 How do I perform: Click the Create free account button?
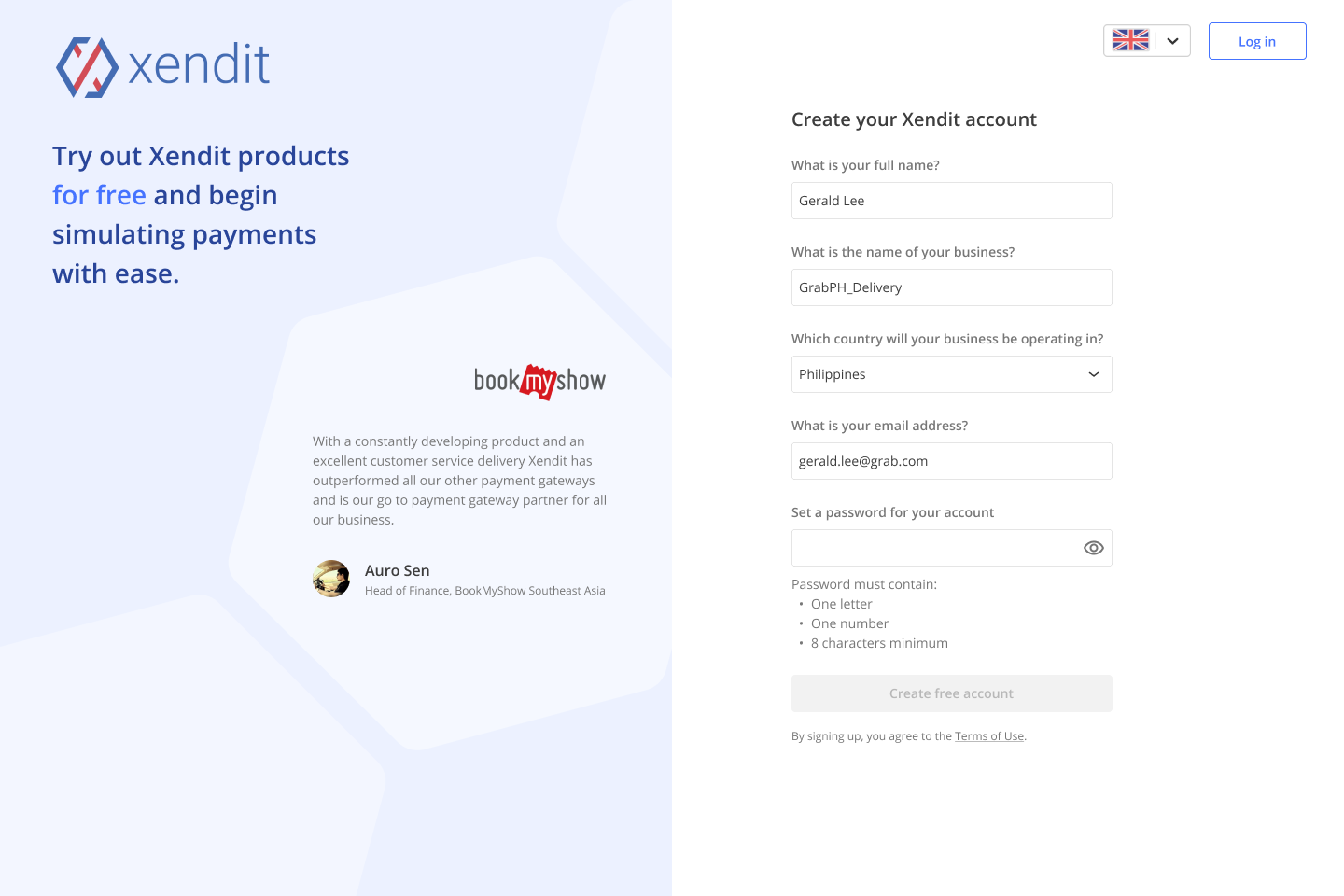point(951,693)
